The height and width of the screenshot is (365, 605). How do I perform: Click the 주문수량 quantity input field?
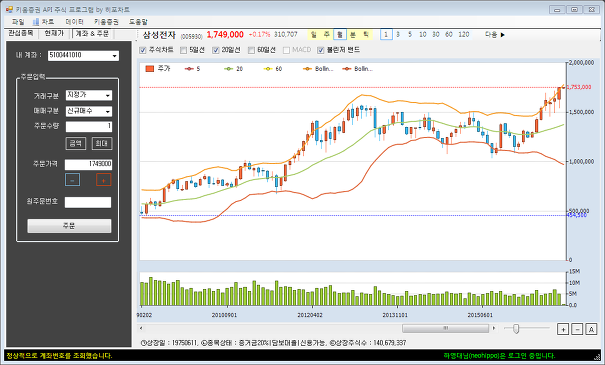(89, 127)
